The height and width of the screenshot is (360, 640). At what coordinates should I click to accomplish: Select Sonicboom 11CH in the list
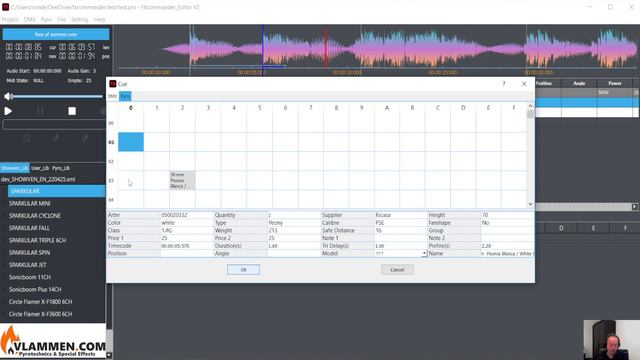point(29,277)
